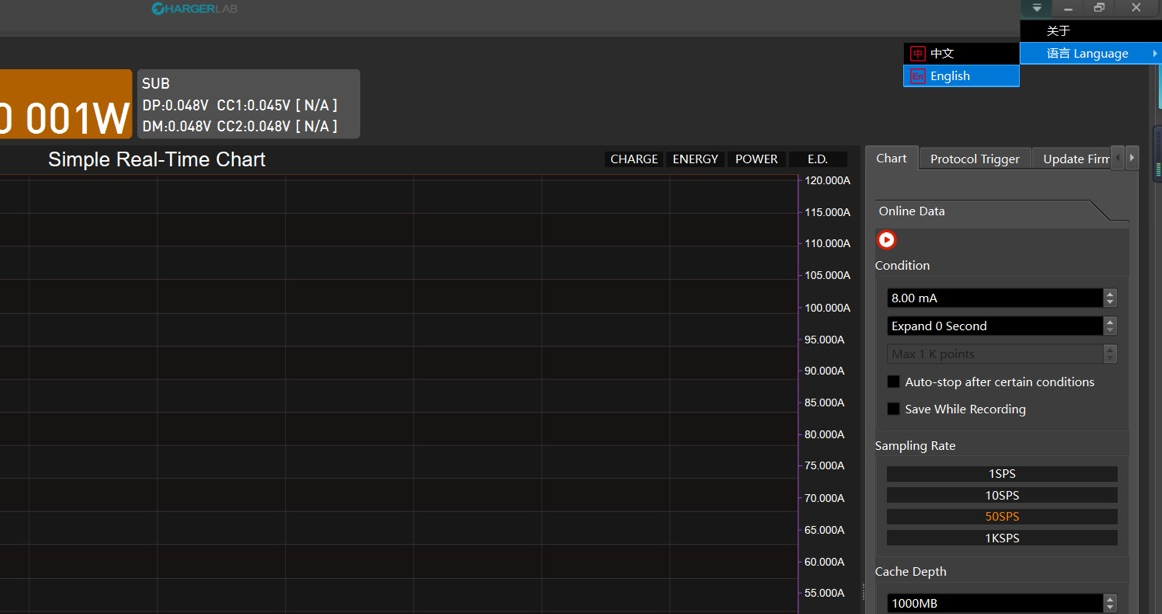Select the 中文 language option
This screenshot has height=614, width=1162.
(x=960, y=53)
